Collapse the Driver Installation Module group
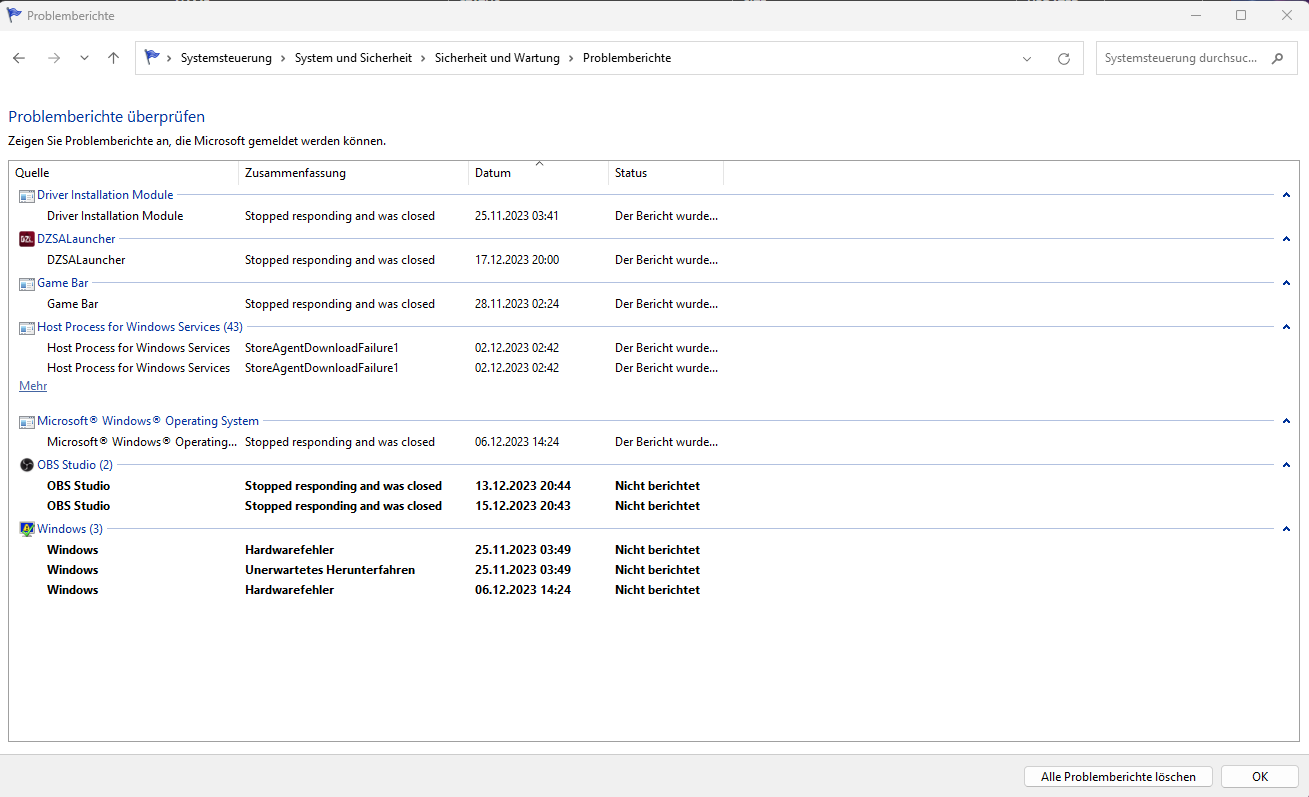 pos(1286,195)
